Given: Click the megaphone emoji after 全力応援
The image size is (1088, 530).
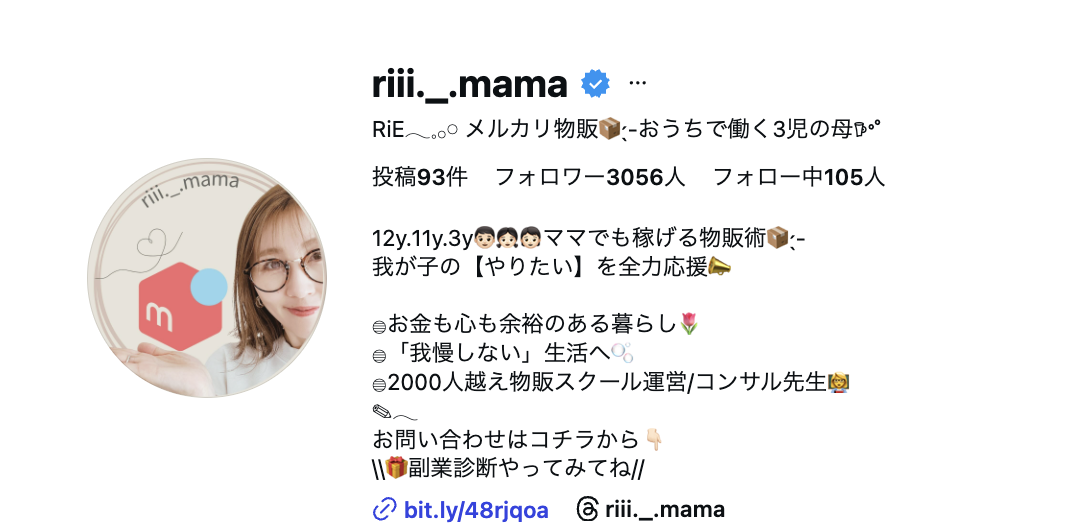Looking at the screenshot, I should (718, 266).
